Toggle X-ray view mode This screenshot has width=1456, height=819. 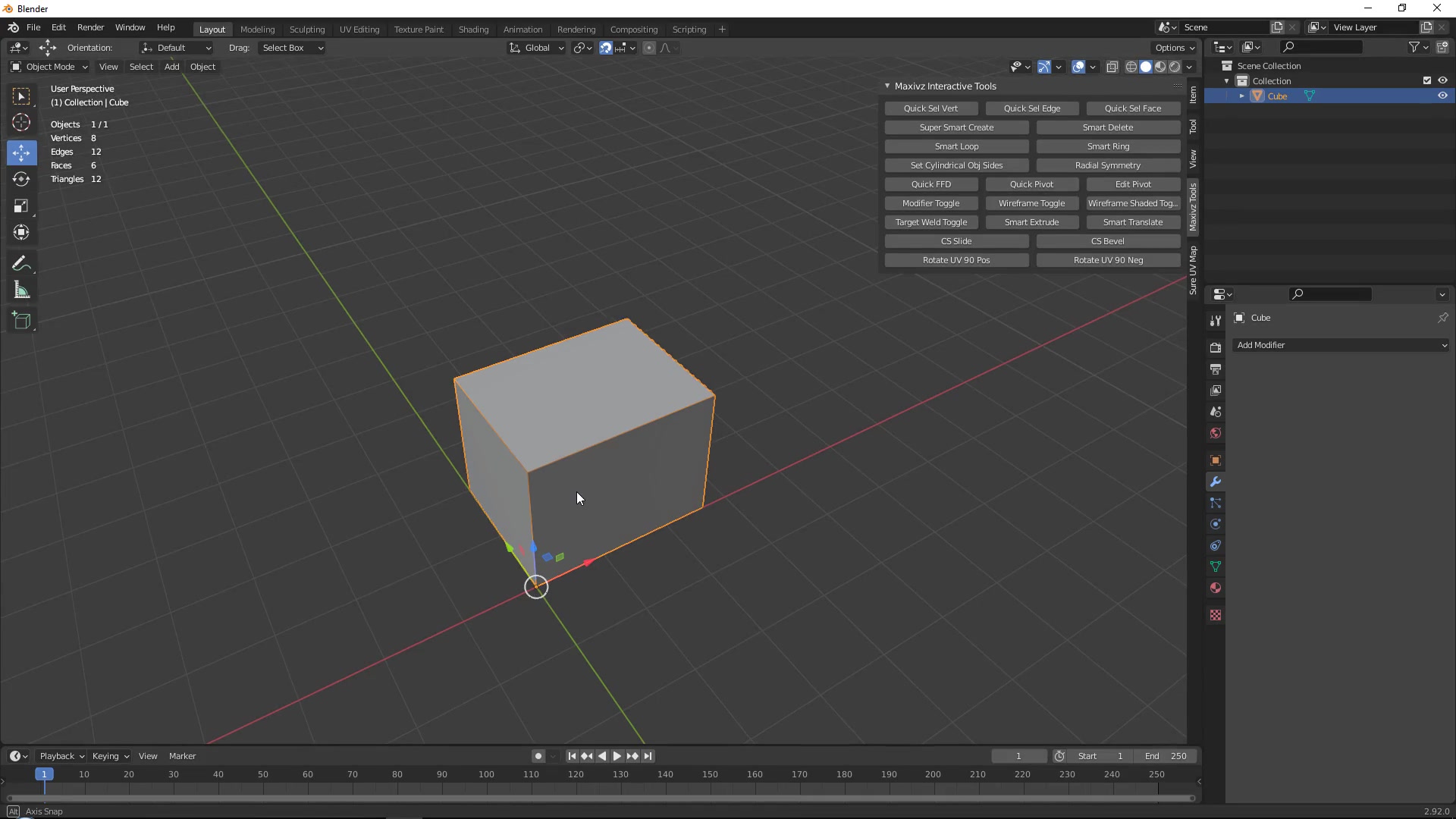point(1112,67)
